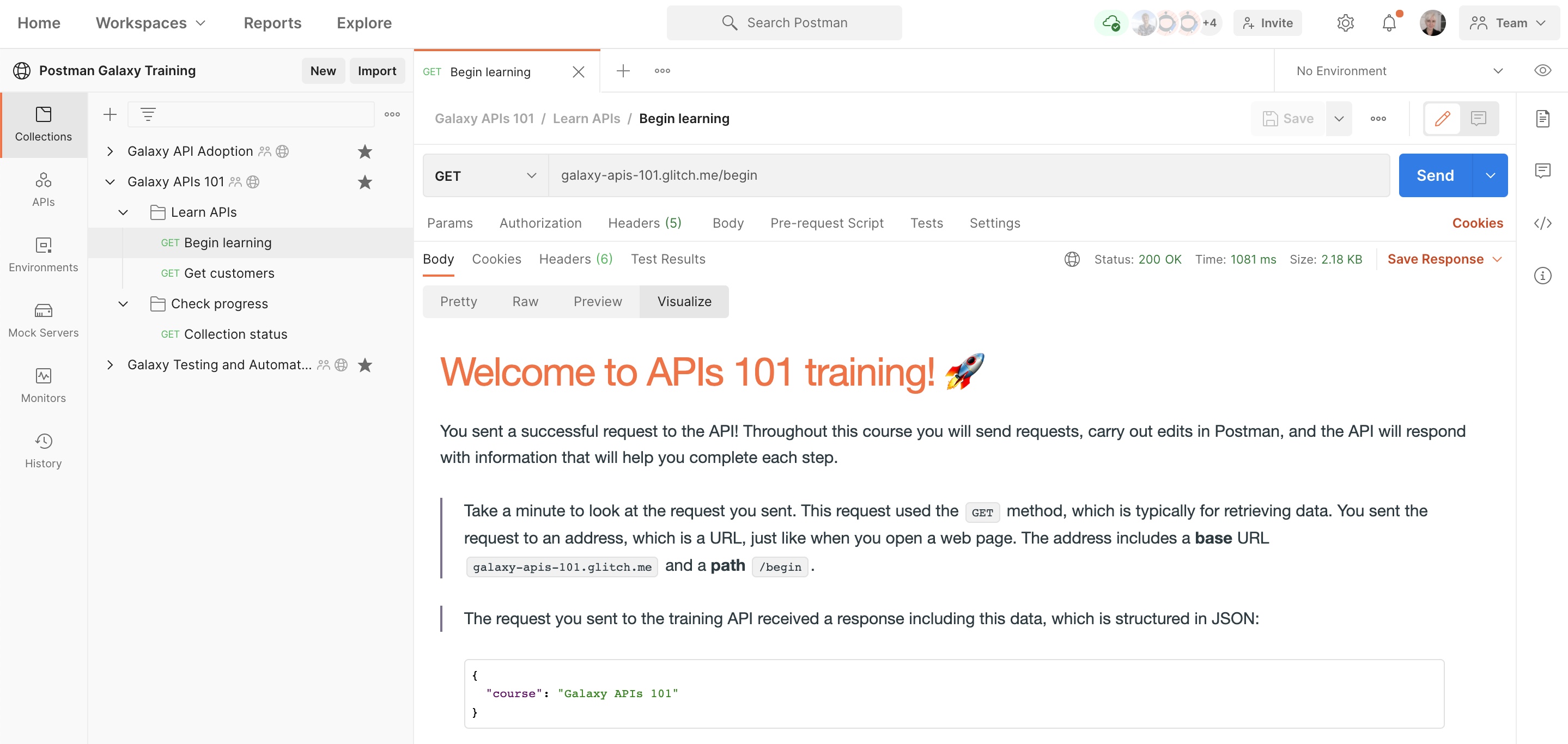Collapse Galaxy APIs 101 collection
The image size is (1568, 744).
tap(110, 182)
